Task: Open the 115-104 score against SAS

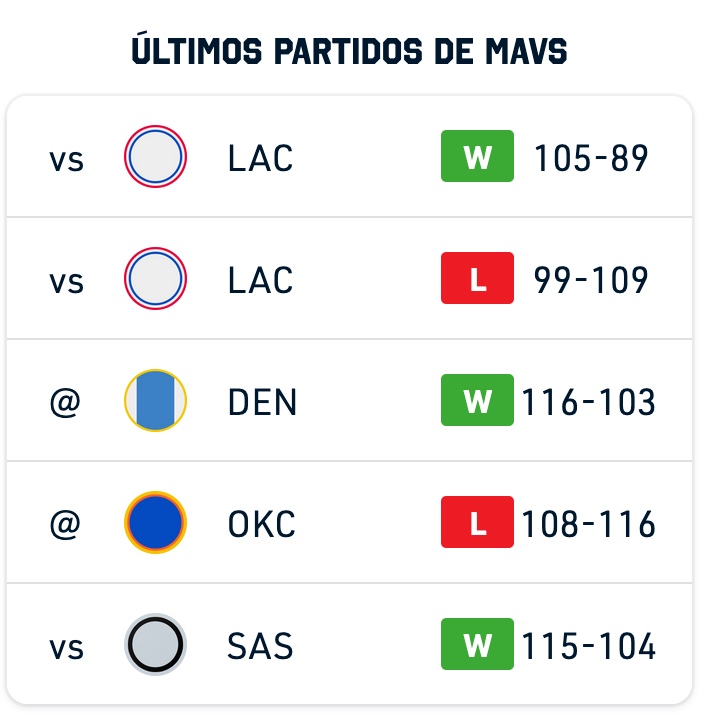Action: 588,646
